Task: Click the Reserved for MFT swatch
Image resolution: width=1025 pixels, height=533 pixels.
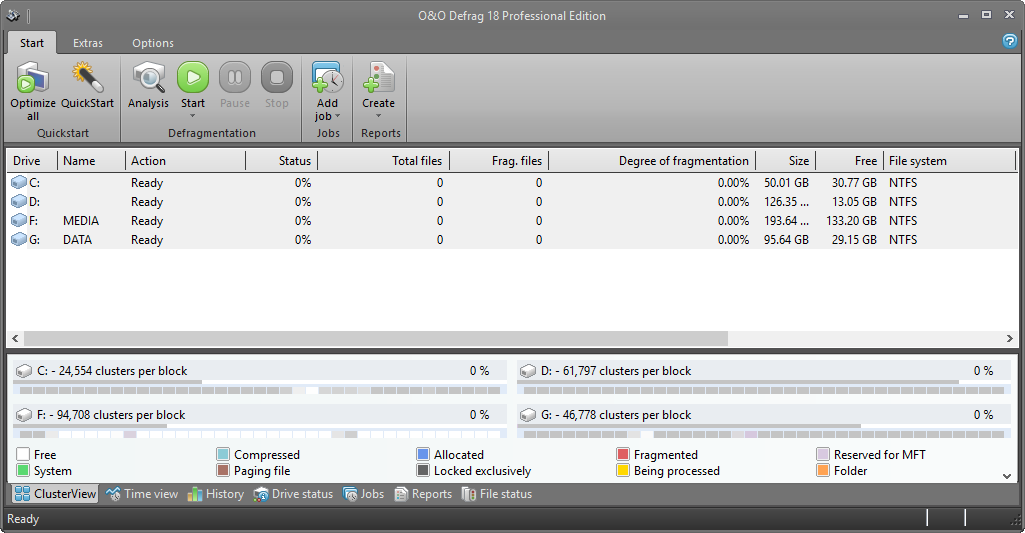Action: [823, 454]
